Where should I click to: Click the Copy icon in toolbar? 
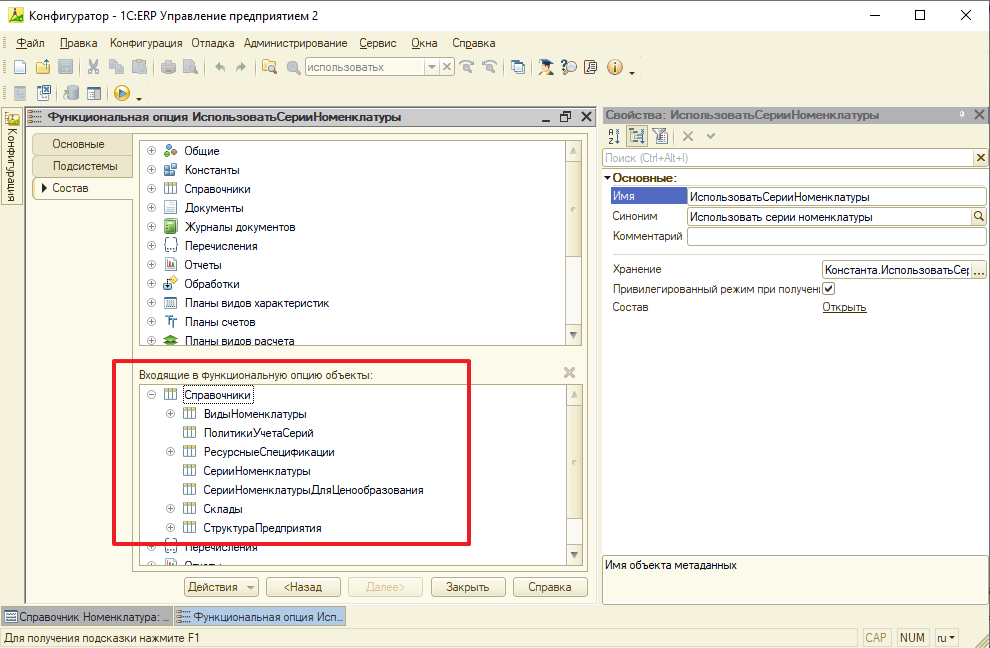click(x=116, y=67)
